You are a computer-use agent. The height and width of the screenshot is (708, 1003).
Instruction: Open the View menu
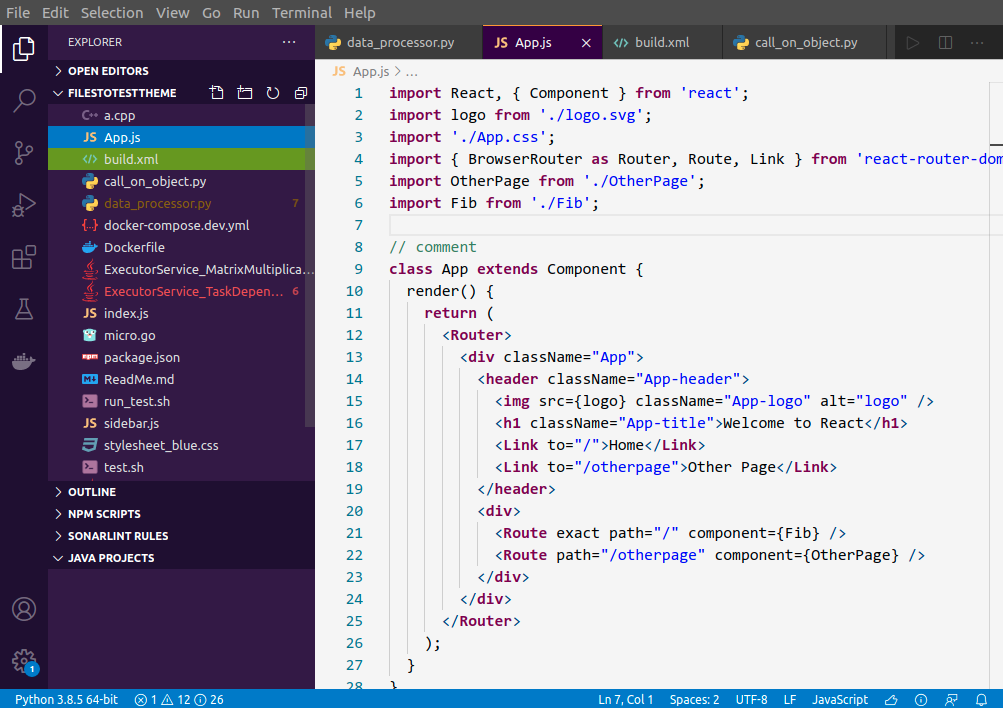(173, 13)
